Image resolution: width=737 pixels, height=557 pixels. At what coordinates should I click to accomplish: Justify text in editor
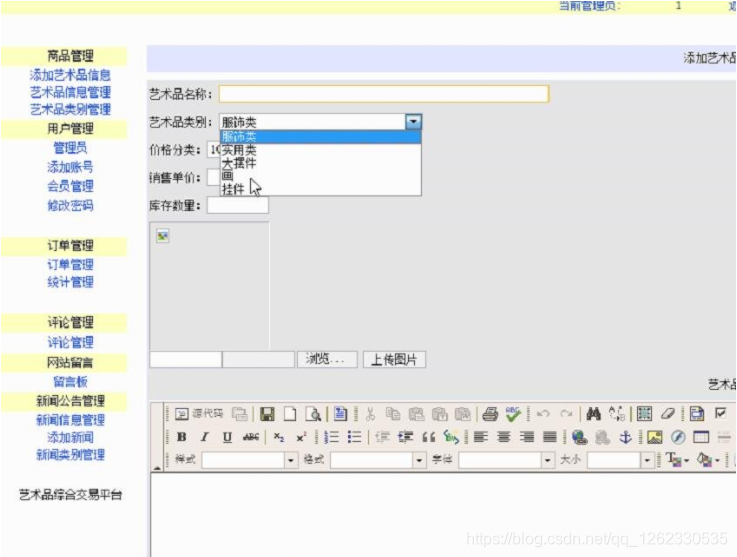(549, 437)
